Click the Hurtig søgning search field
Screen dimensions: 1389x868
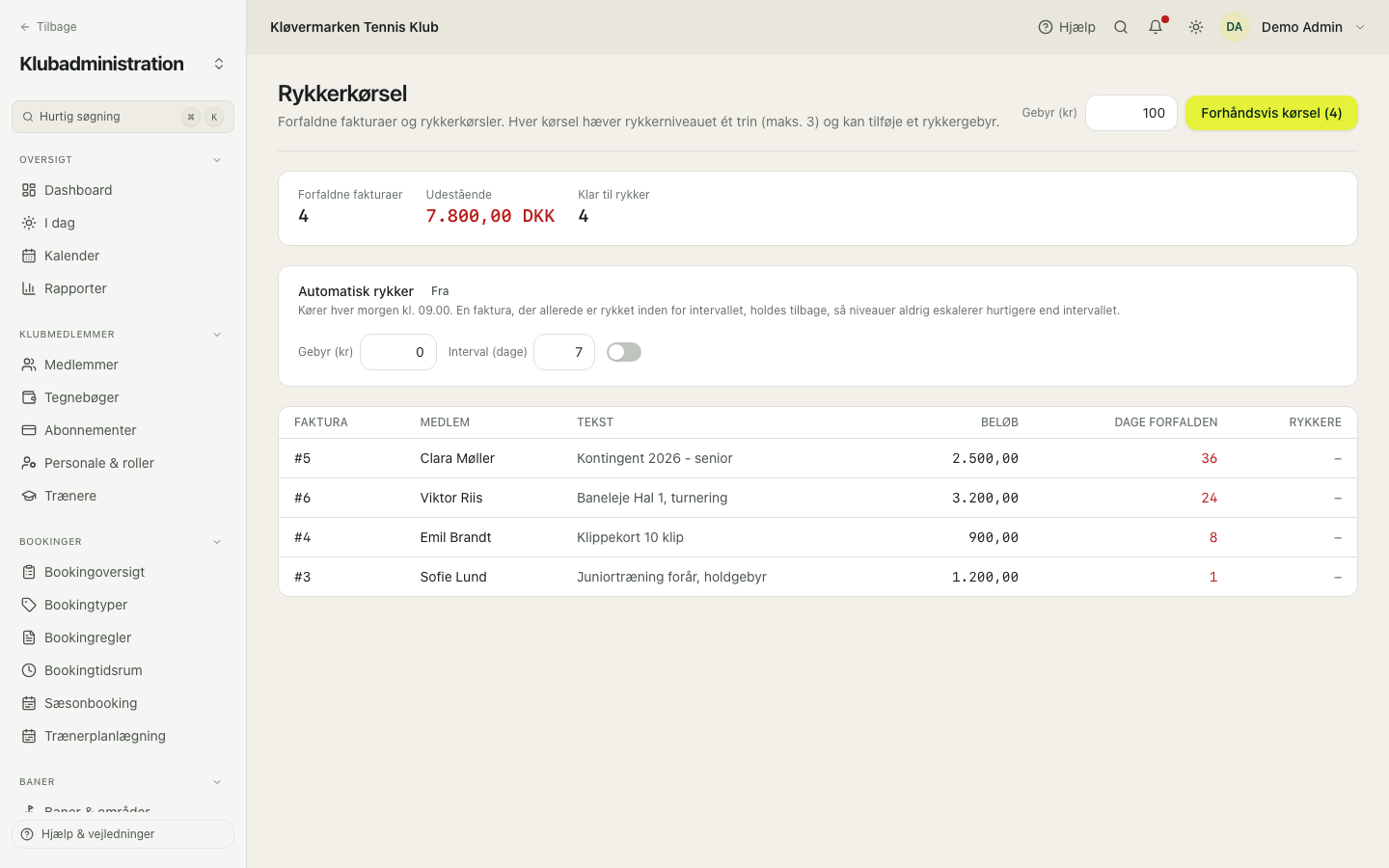click(x=123, y=117)
